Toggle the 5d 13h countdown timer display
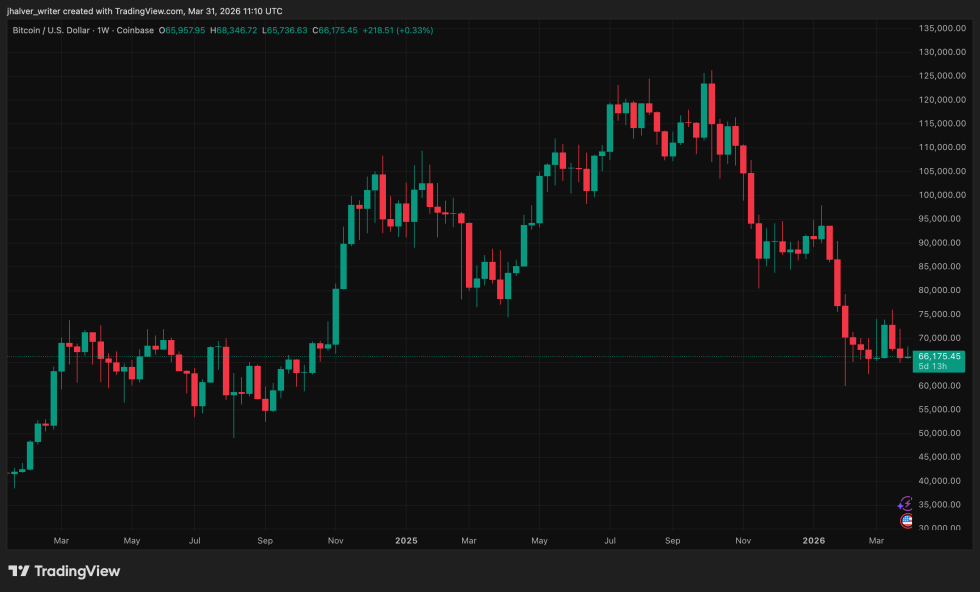Screen dimensions: 980x592 [x=932, y=366]
